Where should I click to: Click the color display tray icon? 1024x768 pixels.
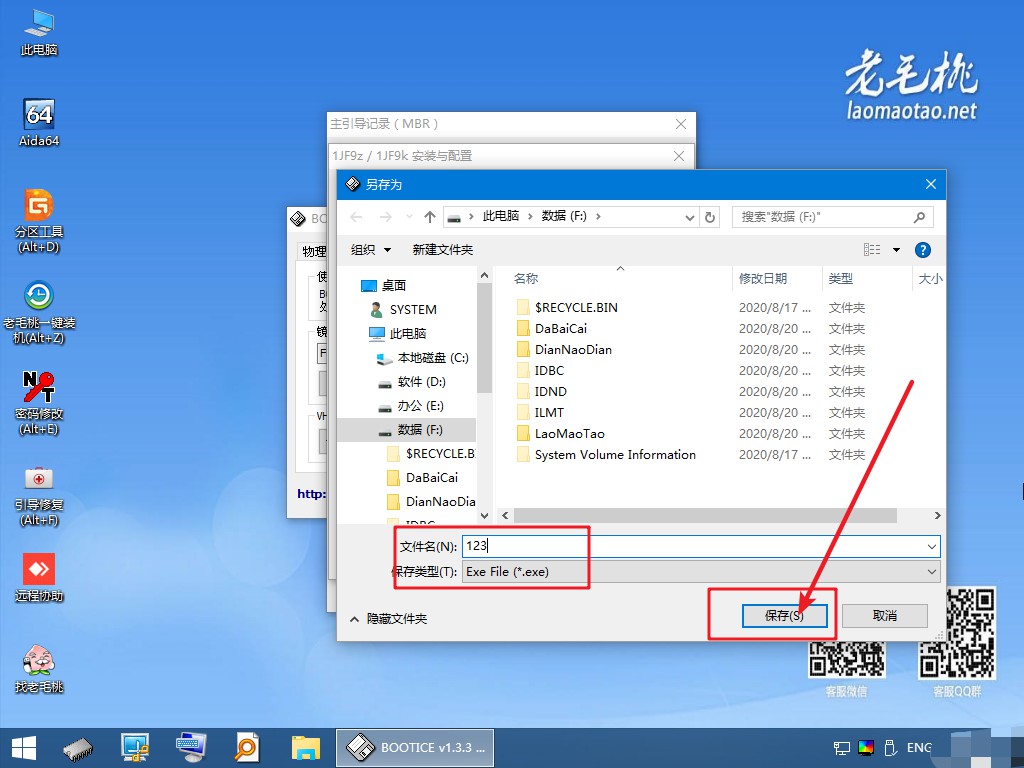(x=866, y=748)
